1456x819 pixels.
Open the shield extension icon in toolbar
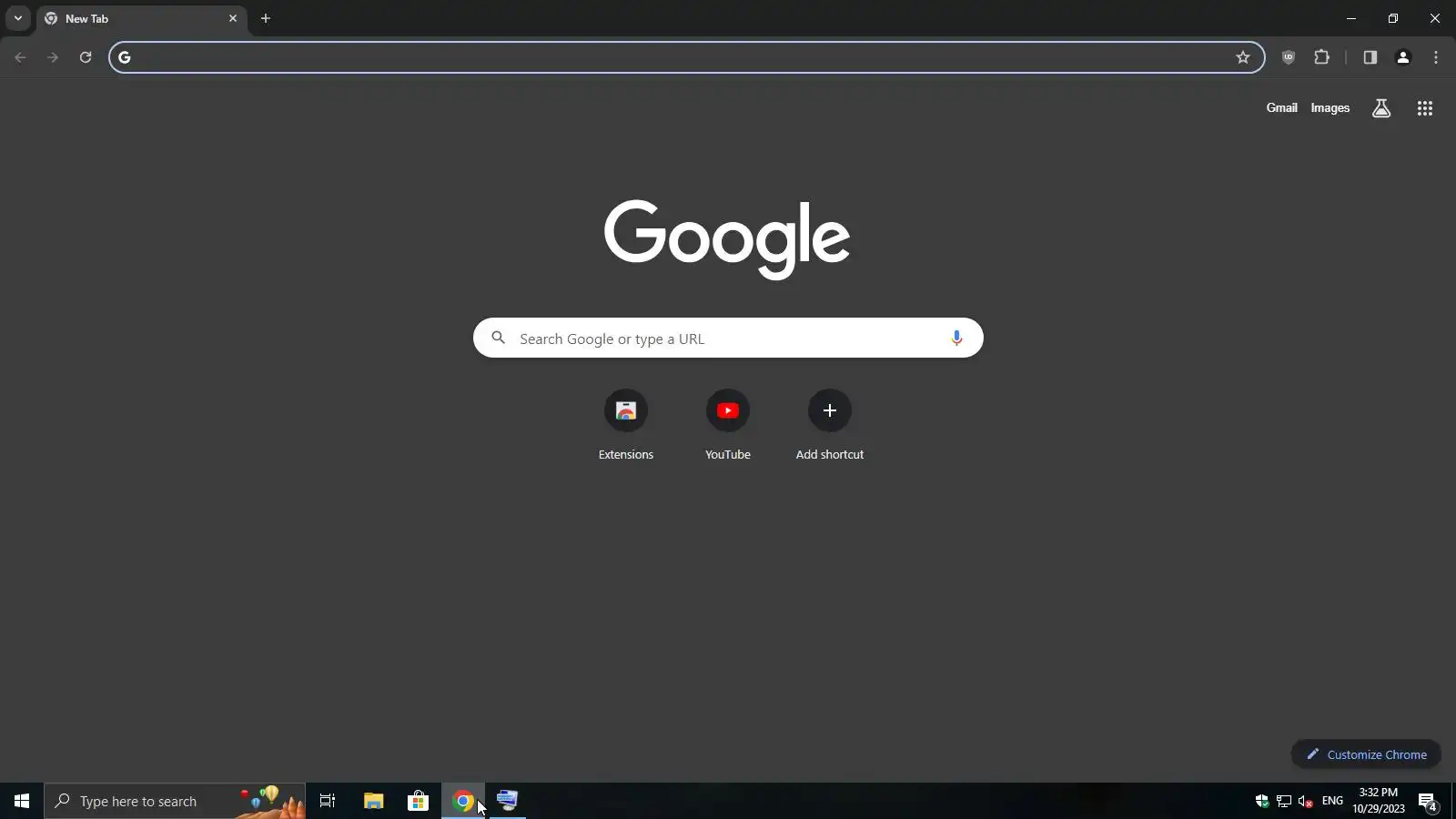coord(1289,57)
